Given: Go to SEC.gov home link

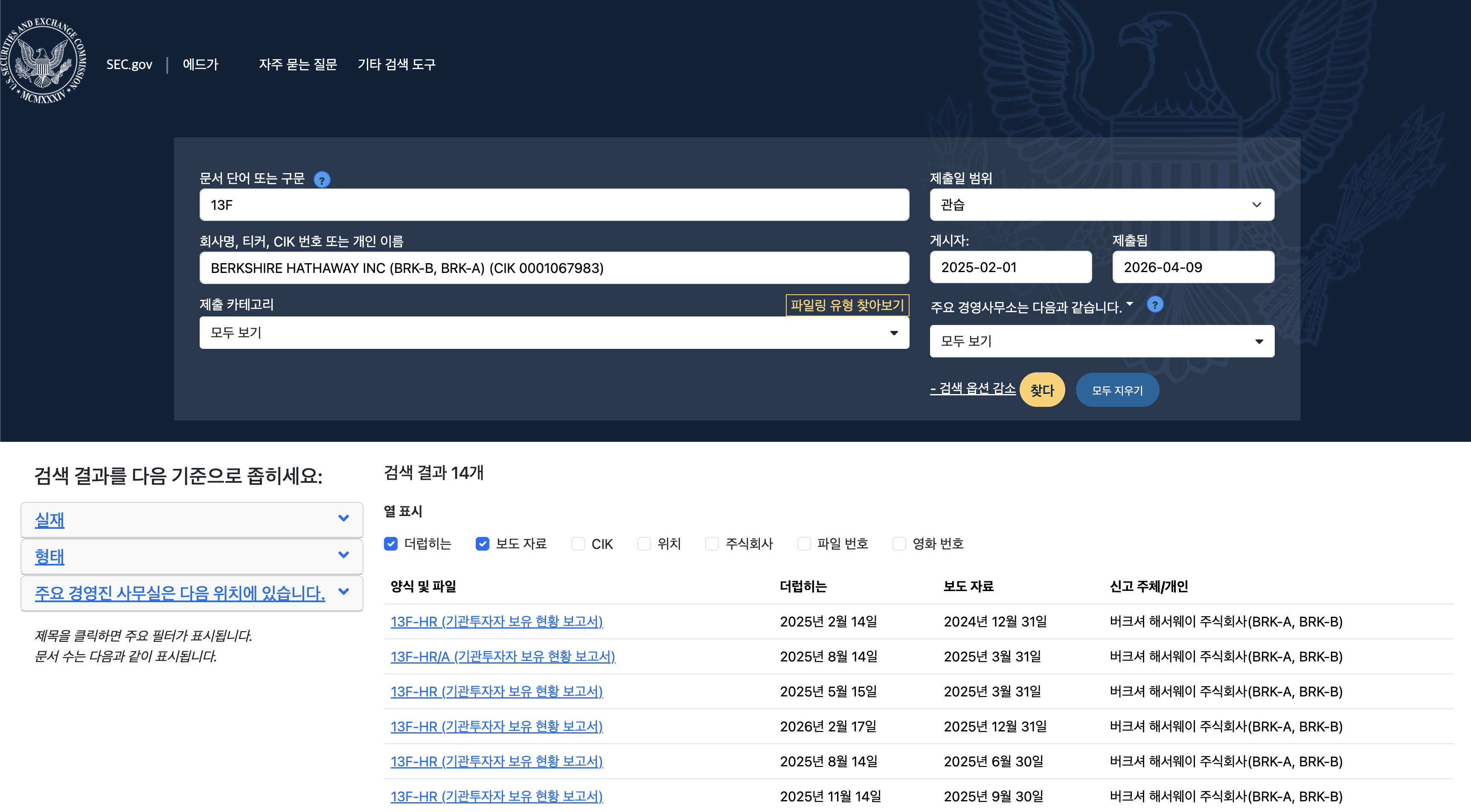Looking at the screenshot, I should 129,64.
